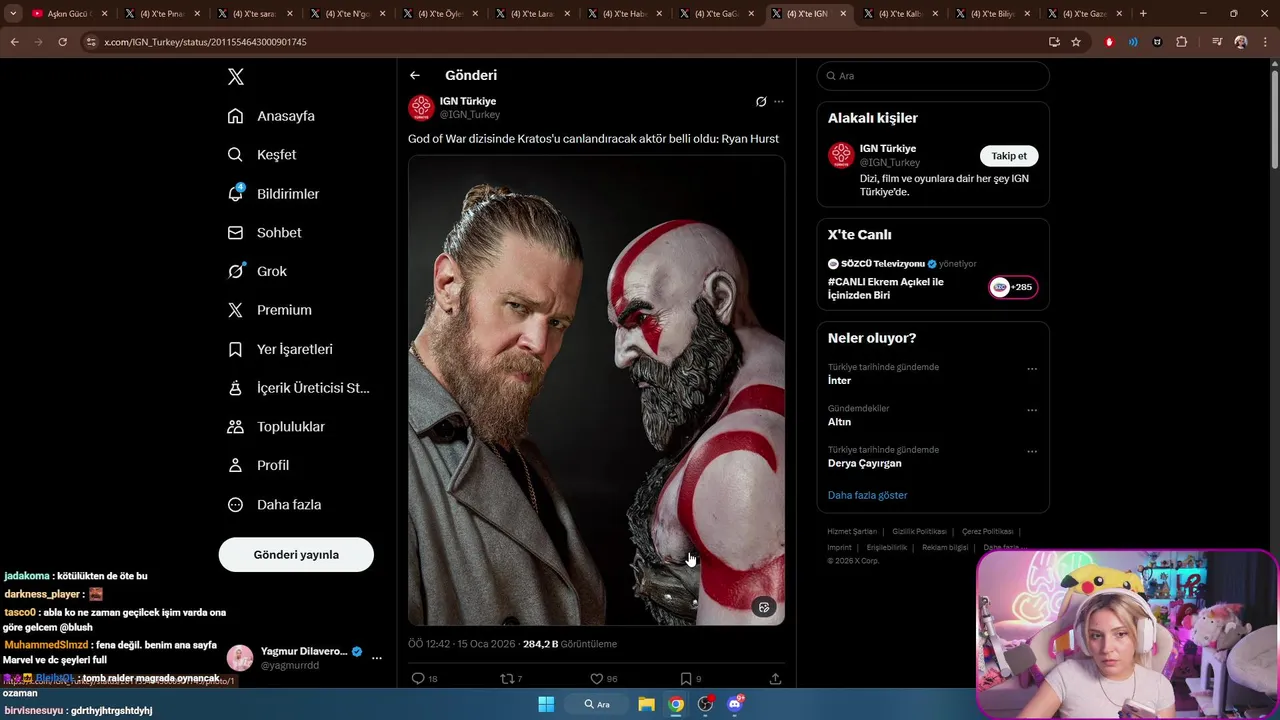Repost the tweet (7 reposts)
The image size is (1280, 720).
point(511,679)
